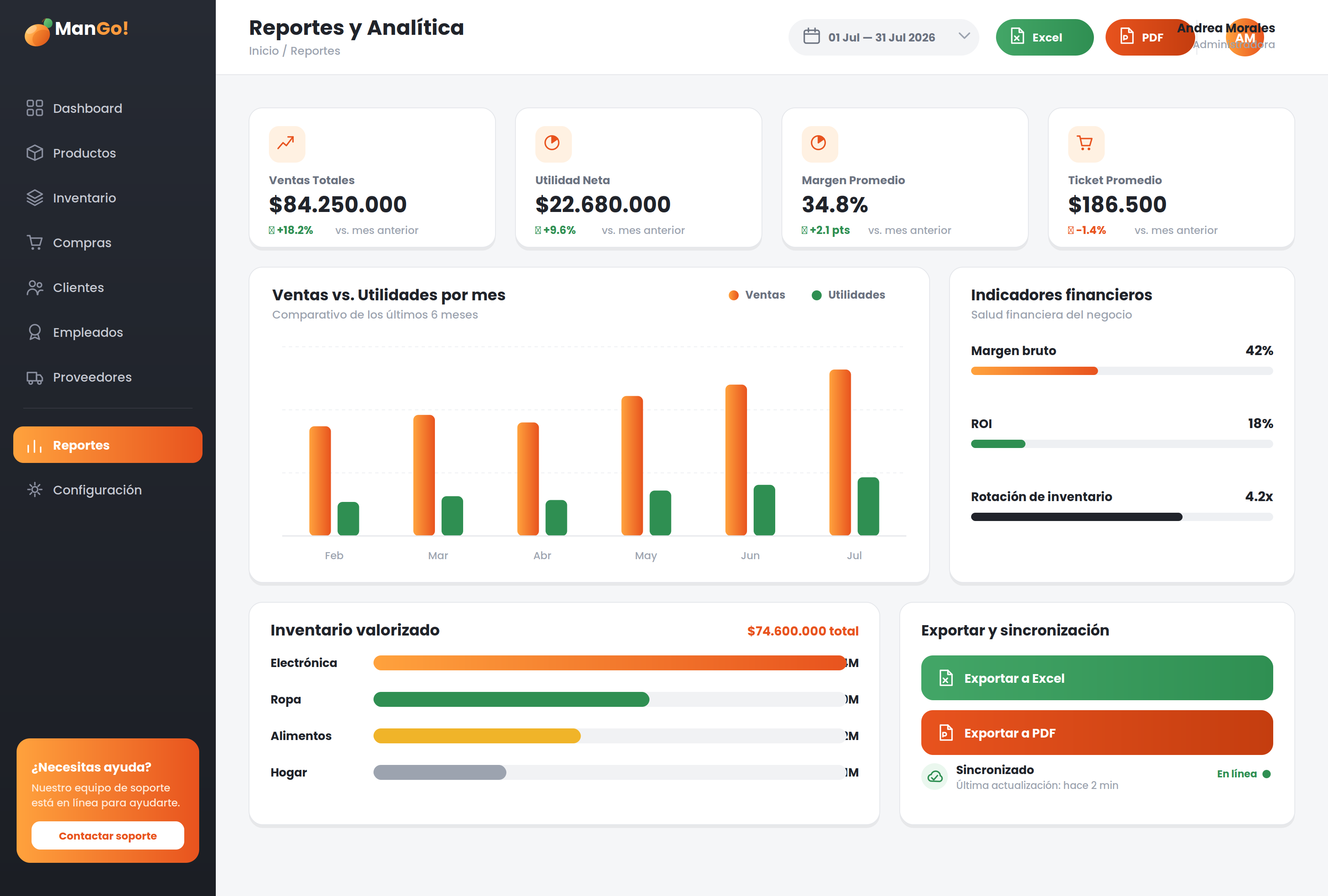This screenshot has height=896, width=1328.
Task: Expand the date range chevron
Action: 964,36
